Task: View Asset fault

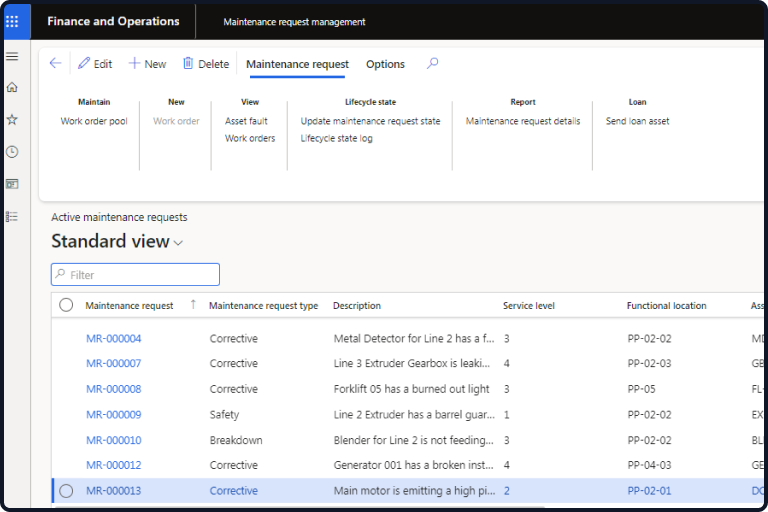Action: (x=246, y=121)
